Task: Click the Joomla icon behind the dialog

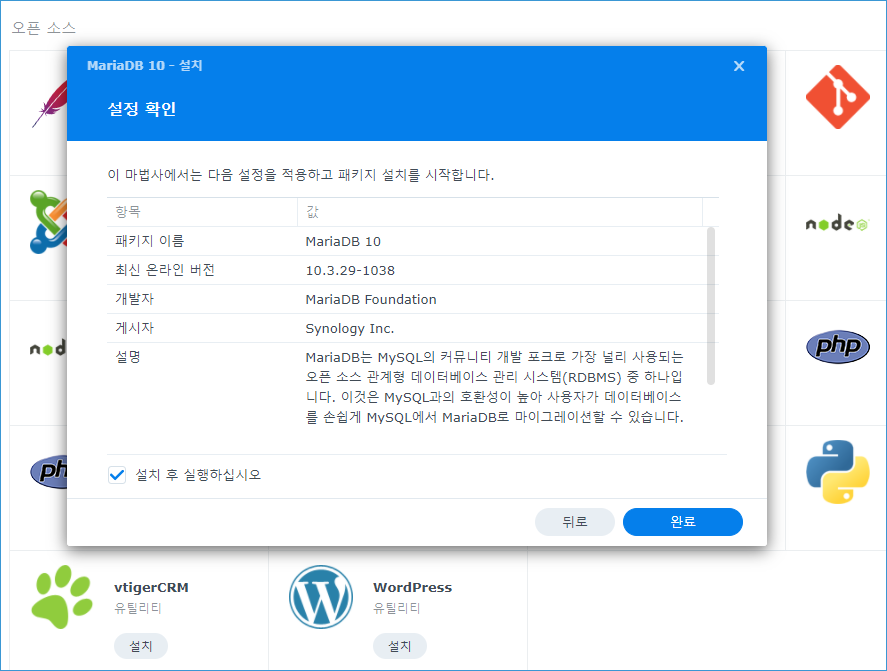Action: coord(49,222)
